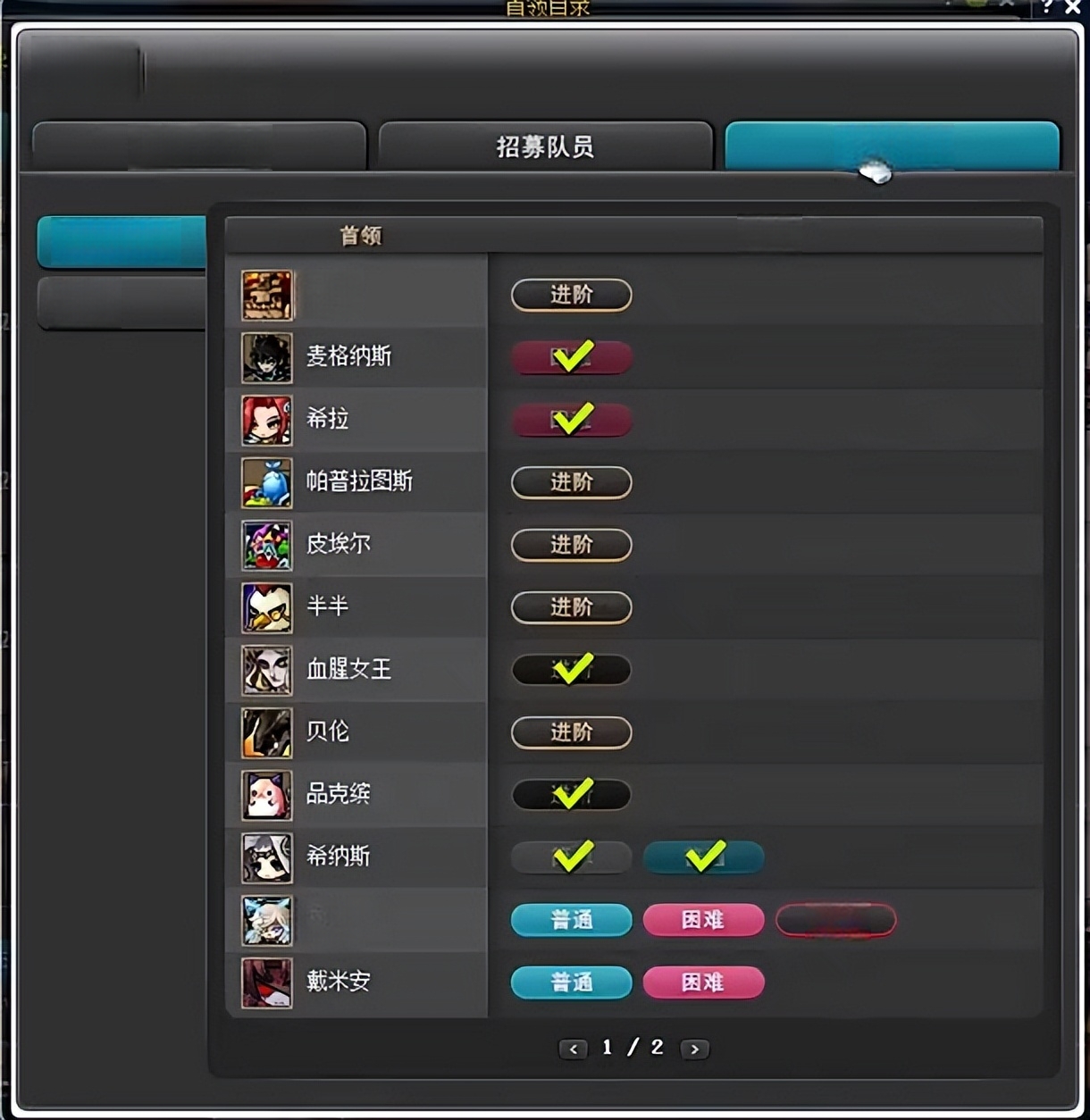Select 困难 (Hard) difficulty for Damien (戴米安)
Viewport: 1090px width, 1120px height.
[704, 982]
